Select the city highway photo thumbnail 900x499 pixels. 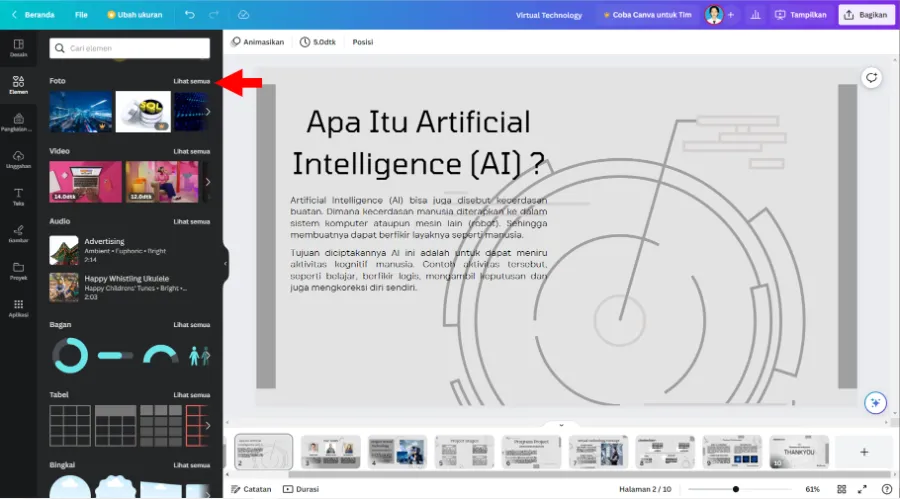pyautogui.click(x=80, y=112)
